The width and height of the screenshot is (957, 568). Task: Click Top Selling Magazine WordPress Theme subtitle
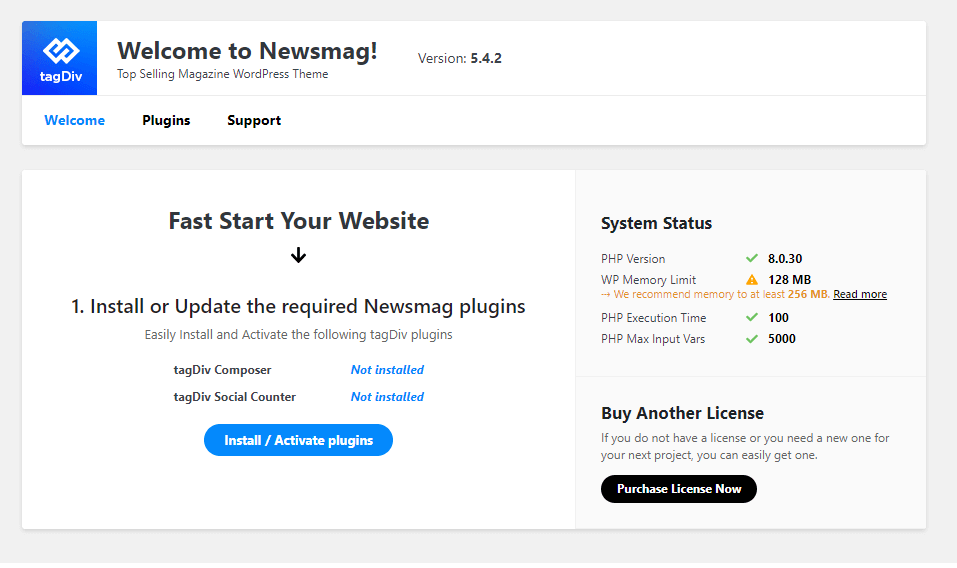tap(223, 74)
